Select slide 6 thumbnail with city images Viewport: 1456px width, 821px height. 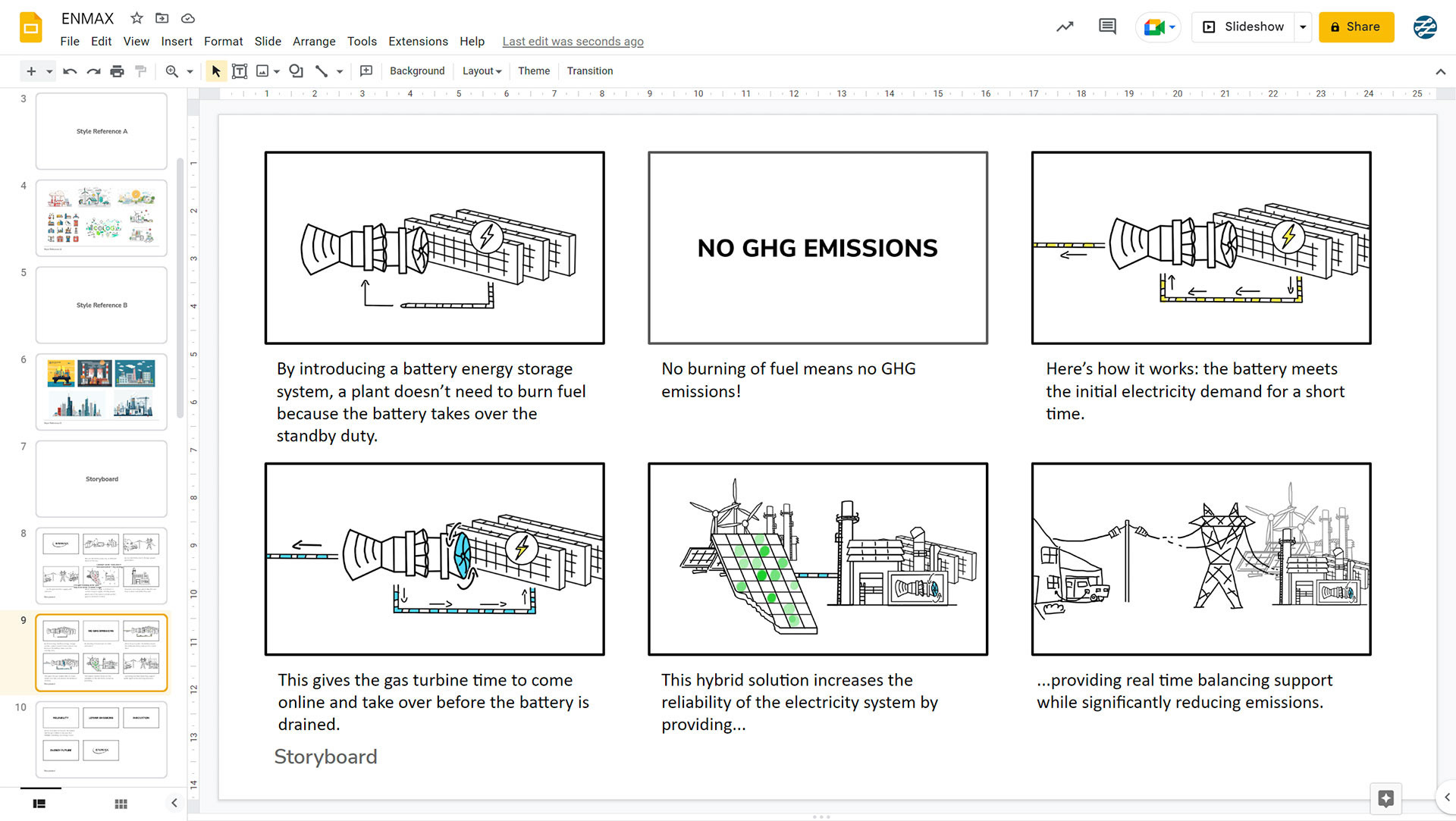(101, 391)
